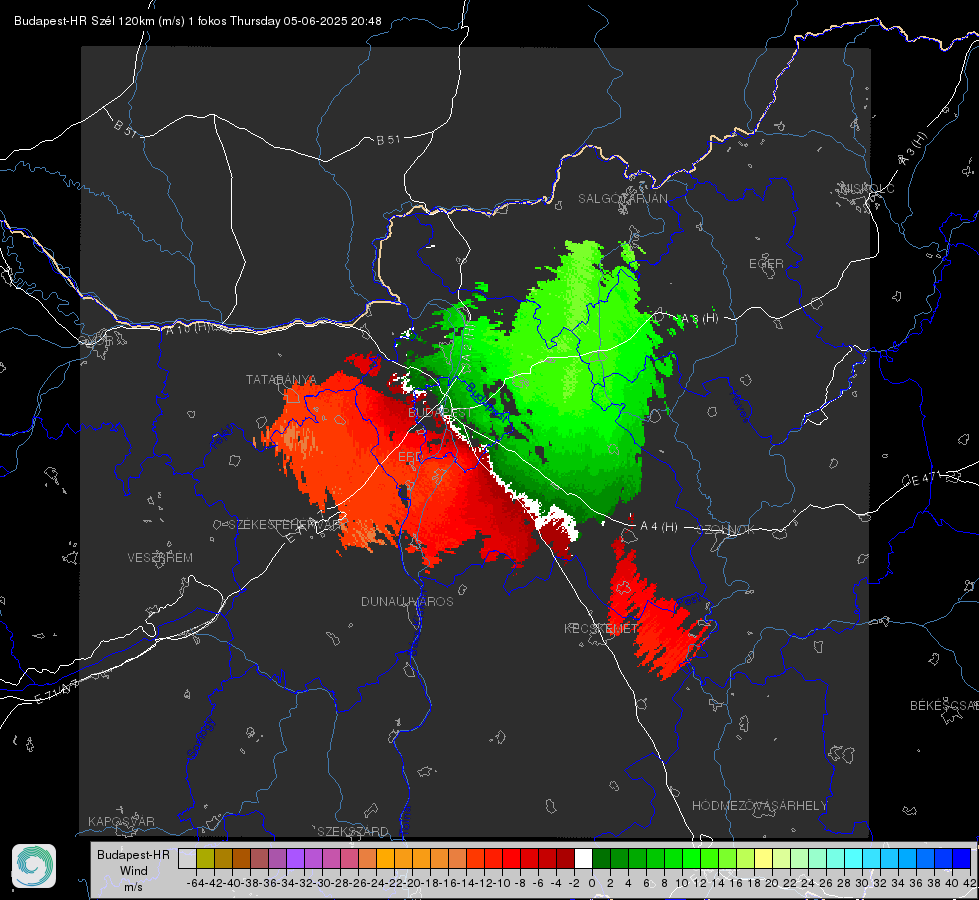
Task: Choose the olive swatch between -64 and -42
Action: click(205, 858)
